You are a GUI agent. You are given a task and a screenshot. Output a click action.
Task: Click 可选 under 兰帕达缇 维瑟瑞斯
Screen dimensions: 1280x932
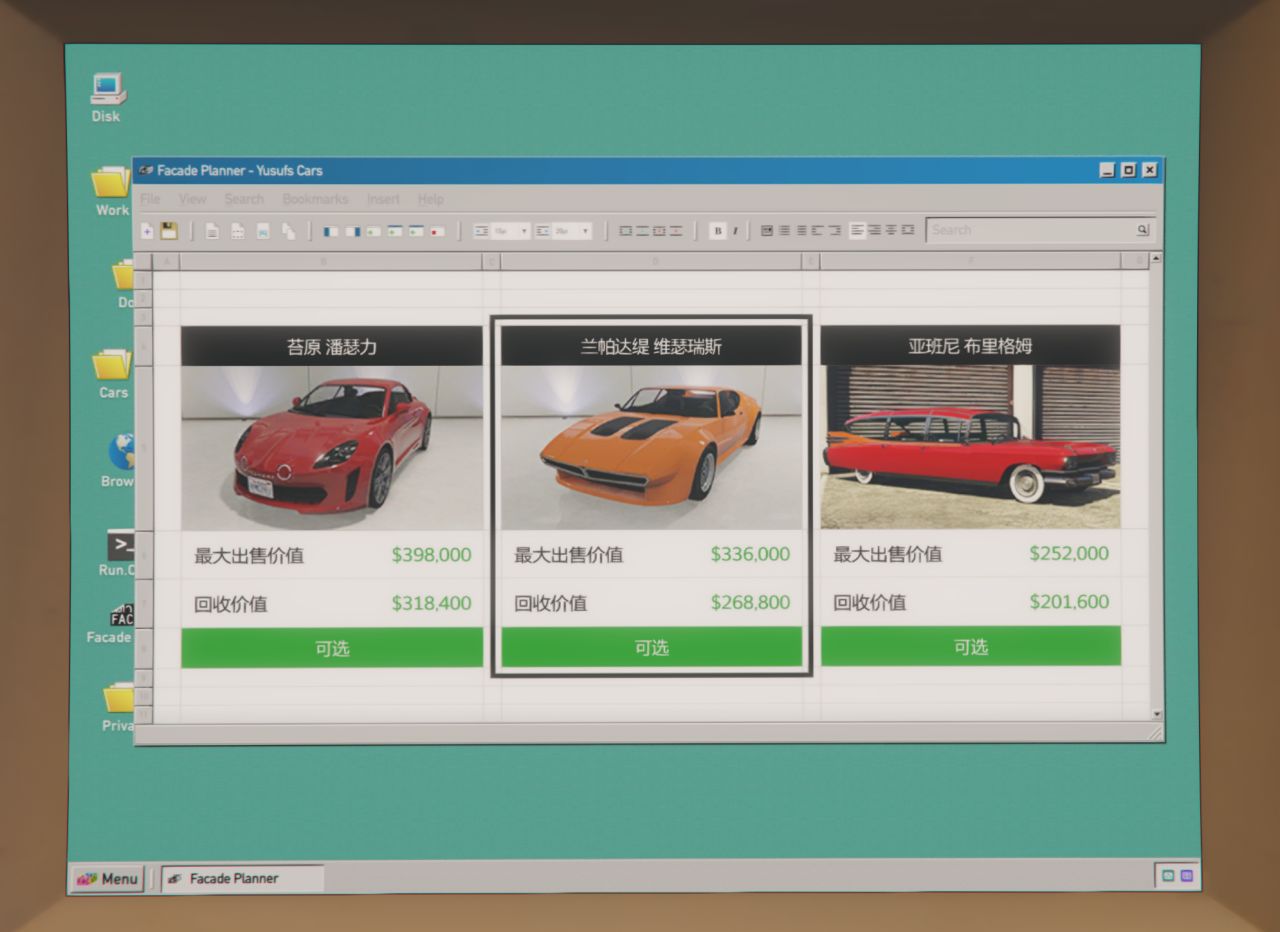click(652, 647)
